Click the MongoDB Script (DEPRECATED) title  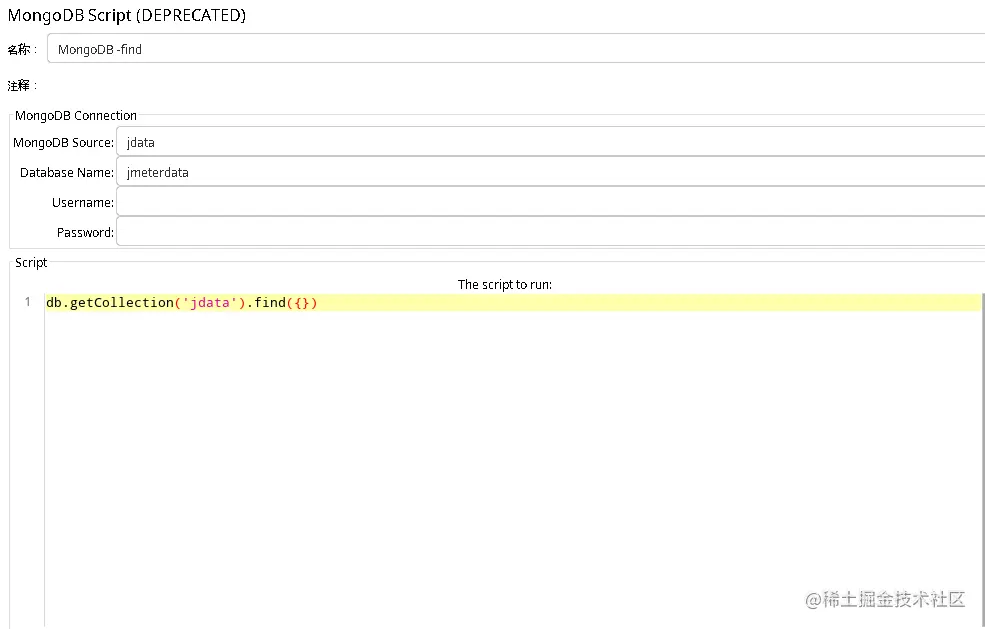[127, 15]
